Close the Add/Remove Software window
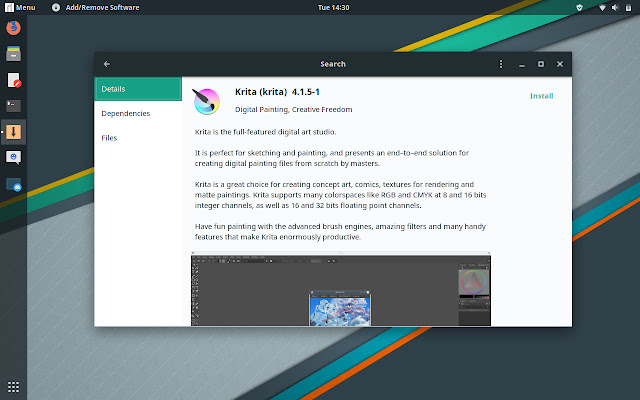Image resolution: width=640 pixels, height=400 pixels. (x=560, y=64)
